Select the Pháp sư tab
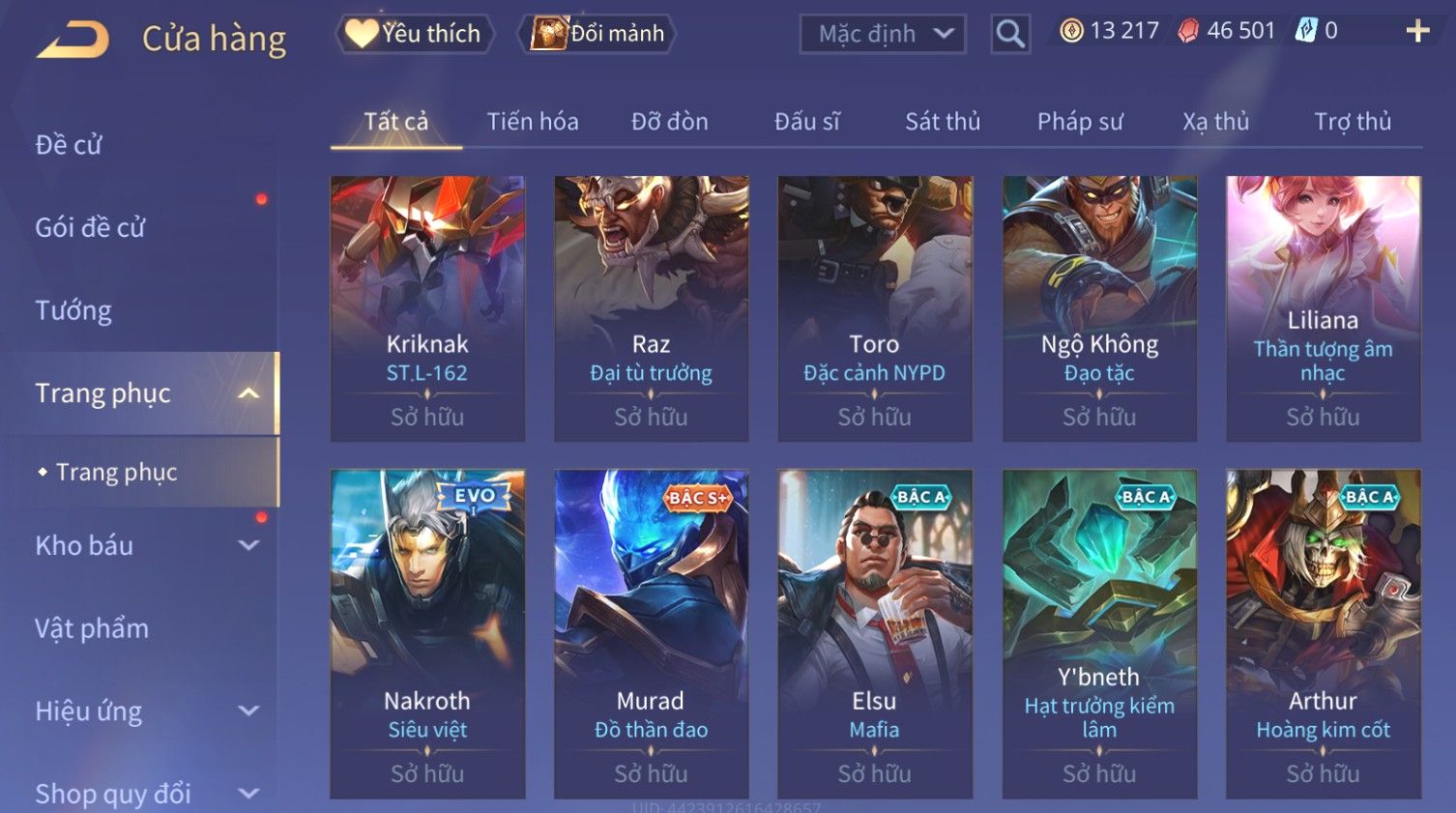The width and height of the screenshot is (1456, 813). pos(1080,122)
